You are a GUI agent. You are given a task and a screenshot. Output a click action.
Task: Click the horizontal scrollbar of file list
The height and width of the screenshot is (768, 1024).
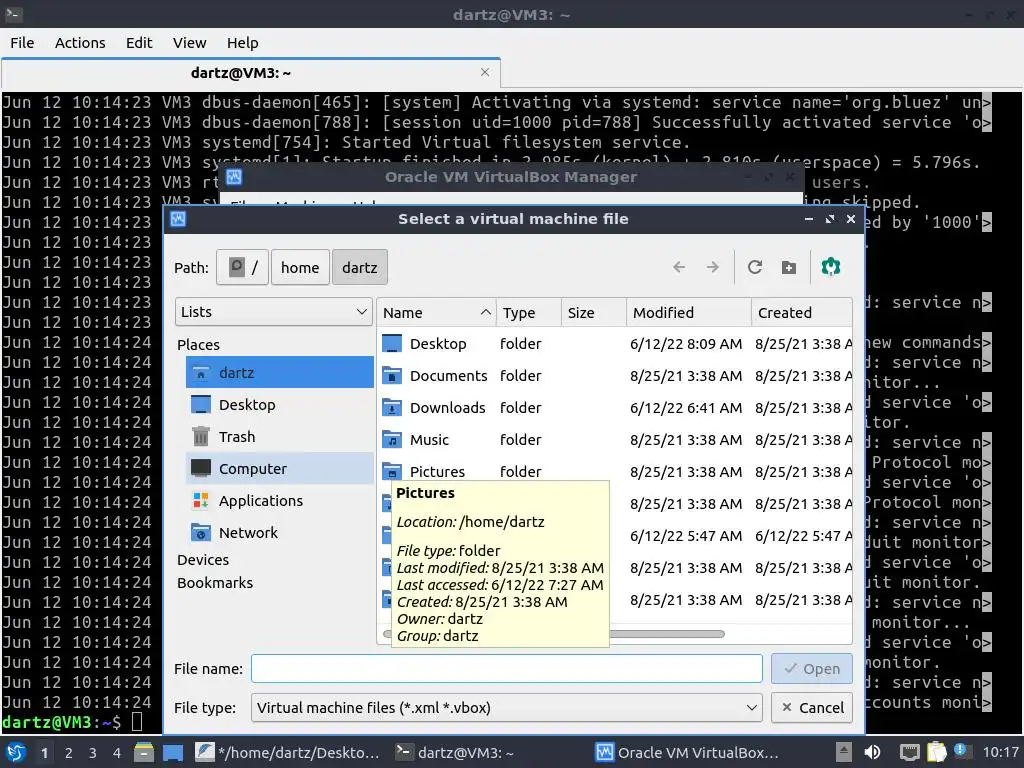pyautogui.click(x=666, y=633)
